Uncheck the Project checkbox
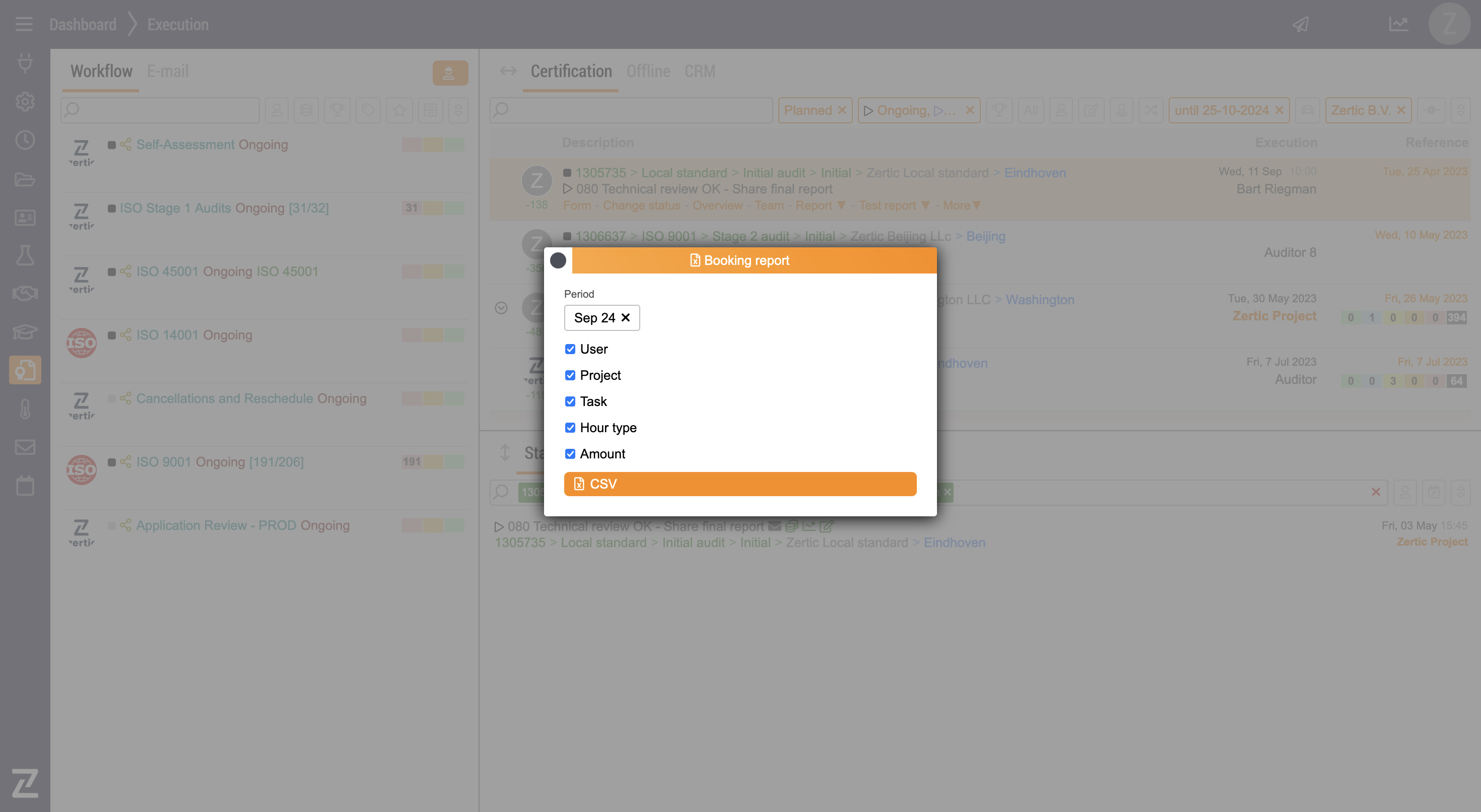Screen dimensions: 1481x812 point(570,375)
